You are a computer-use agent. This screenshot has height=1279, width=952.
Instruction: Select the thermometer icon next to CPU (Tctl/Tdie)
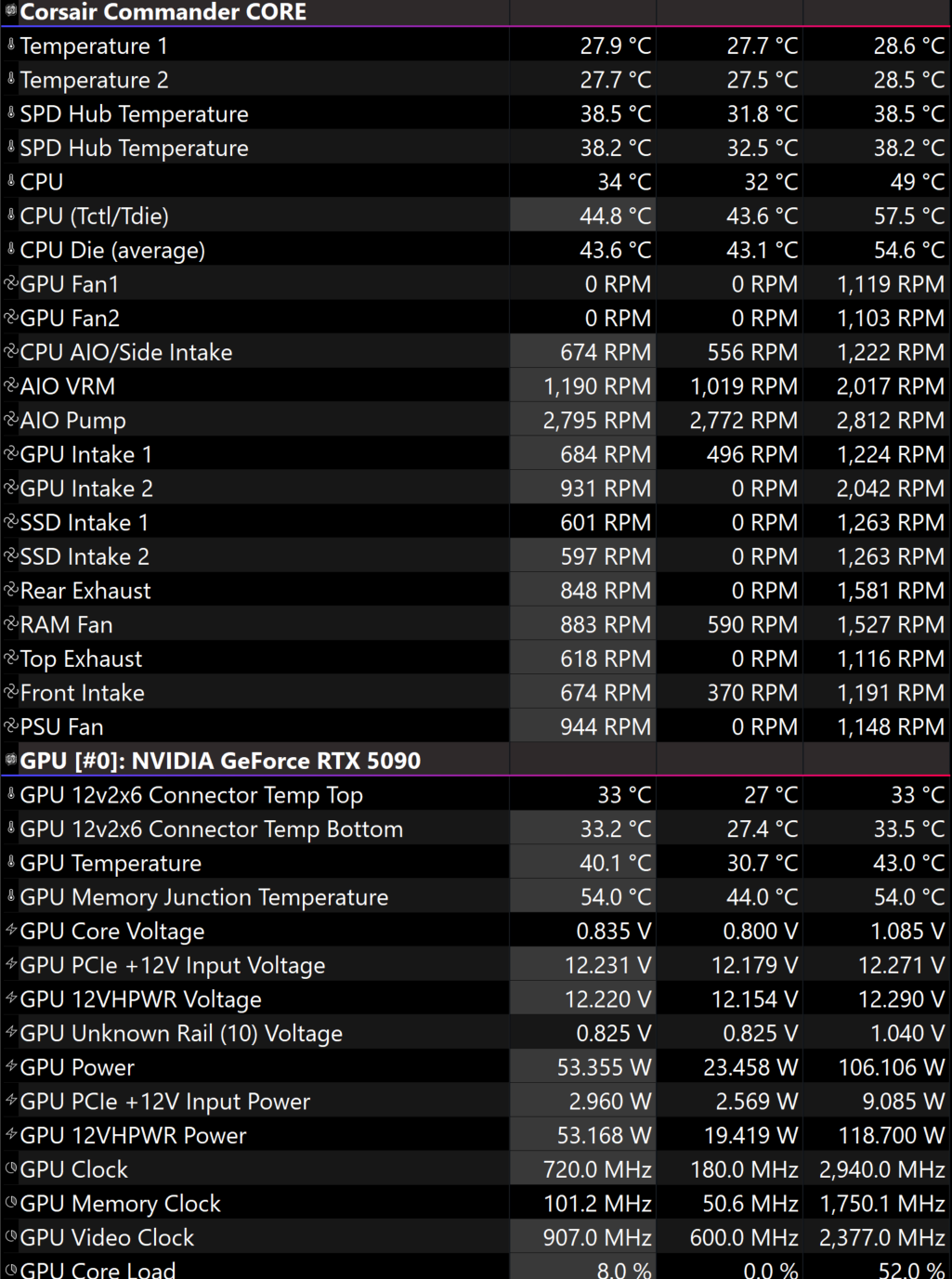(11, 215)
